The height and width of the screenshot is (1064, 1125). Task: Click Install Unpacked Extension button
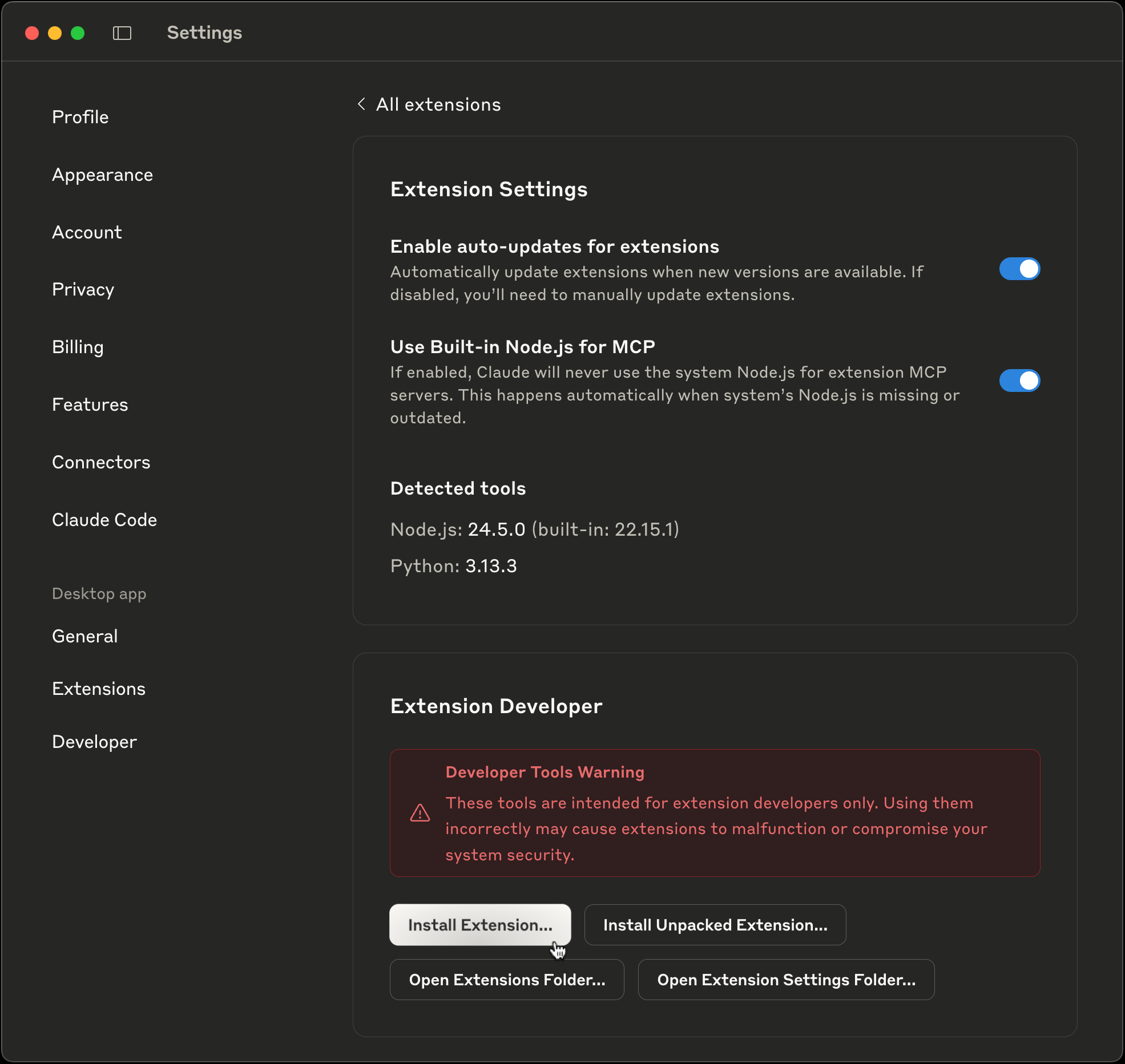[x=715, y=925]
